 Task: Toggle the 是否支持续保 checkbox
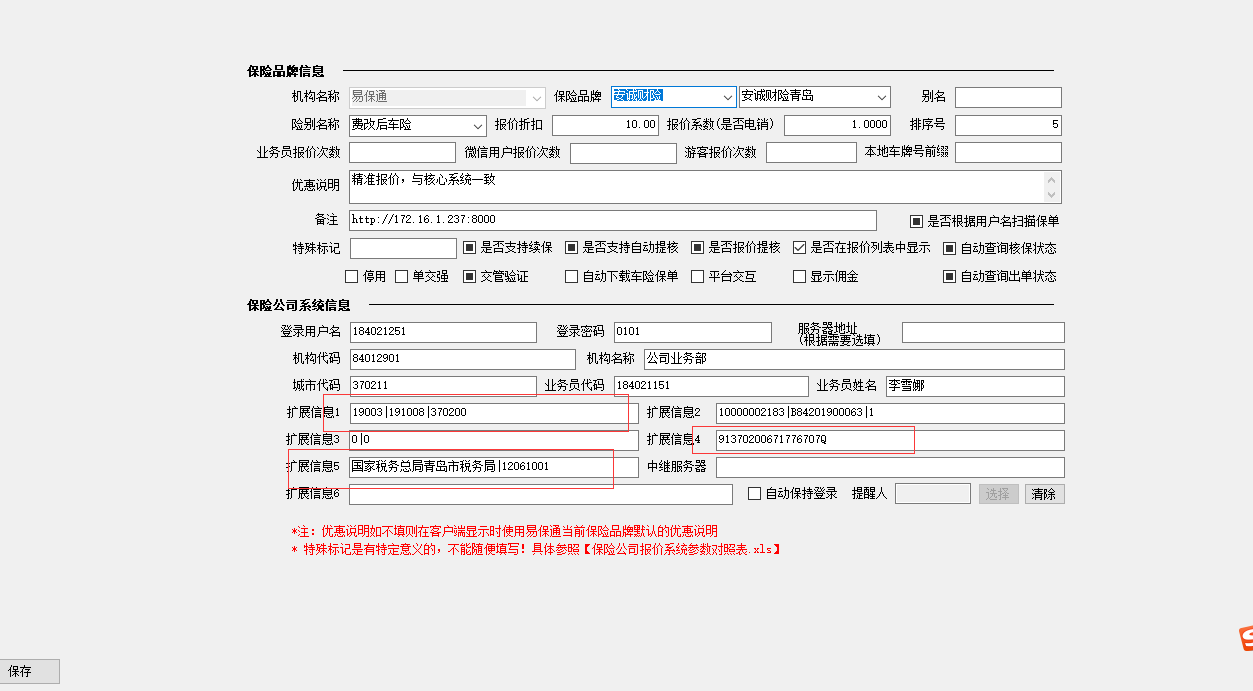[469, 248]
